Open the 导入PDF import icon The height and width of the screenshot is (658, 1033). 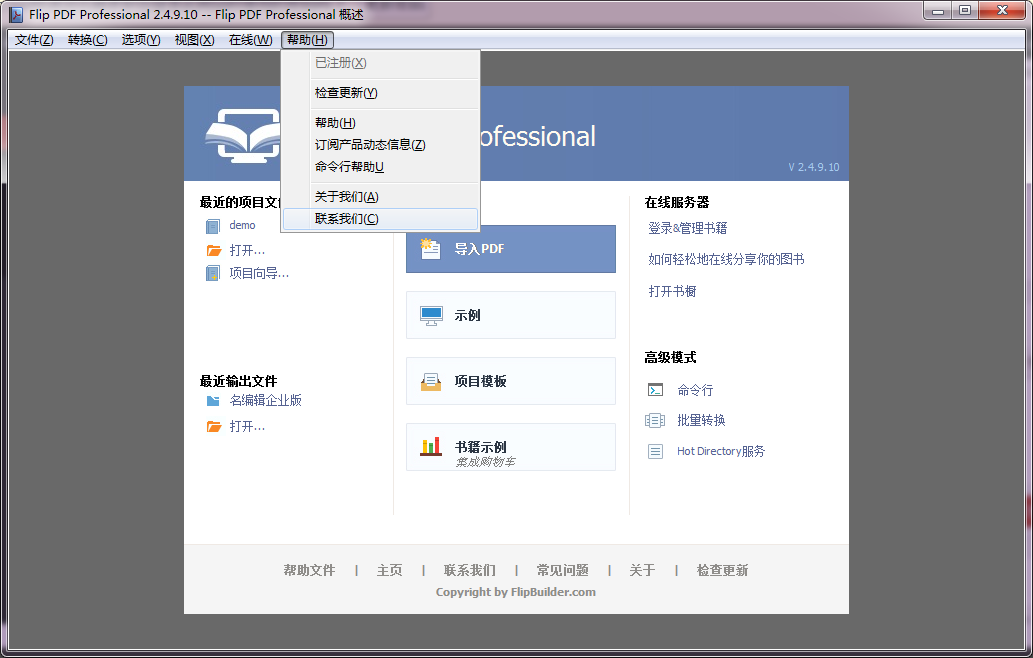click(430, 249)
